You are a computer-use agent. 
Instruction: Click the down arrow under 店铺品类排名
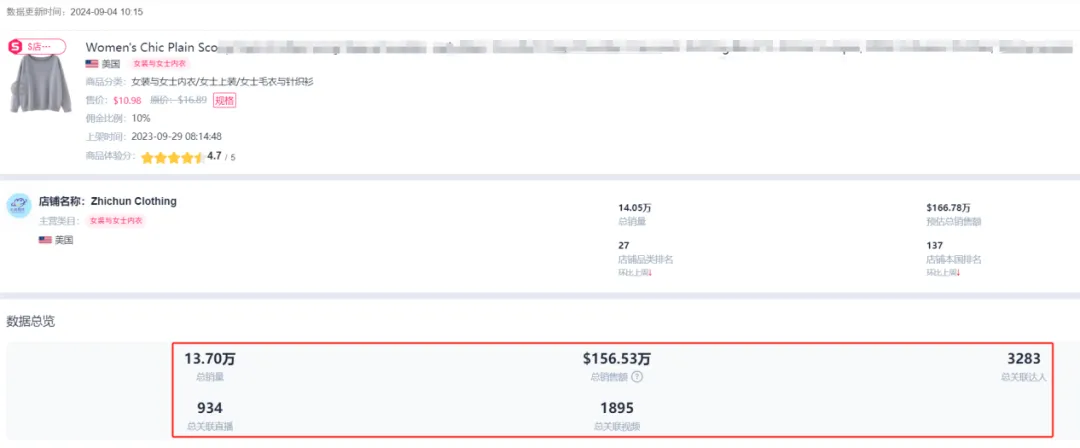(x=650, y=272)
